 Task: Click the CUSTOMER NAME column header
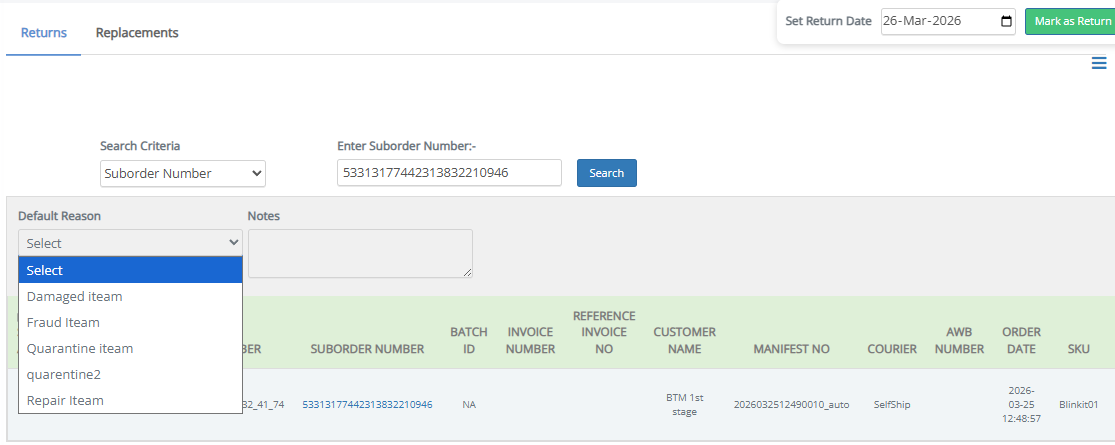click(x=684, y=341)
